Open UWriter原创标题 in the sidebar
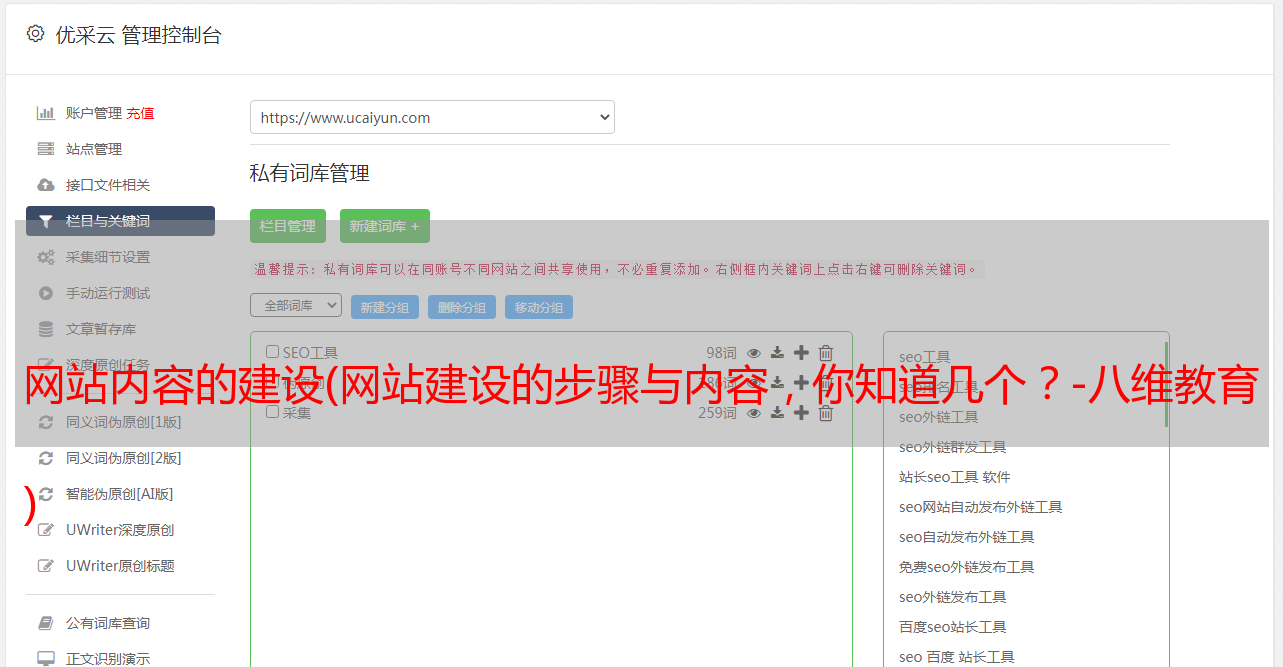 [120, 566]
